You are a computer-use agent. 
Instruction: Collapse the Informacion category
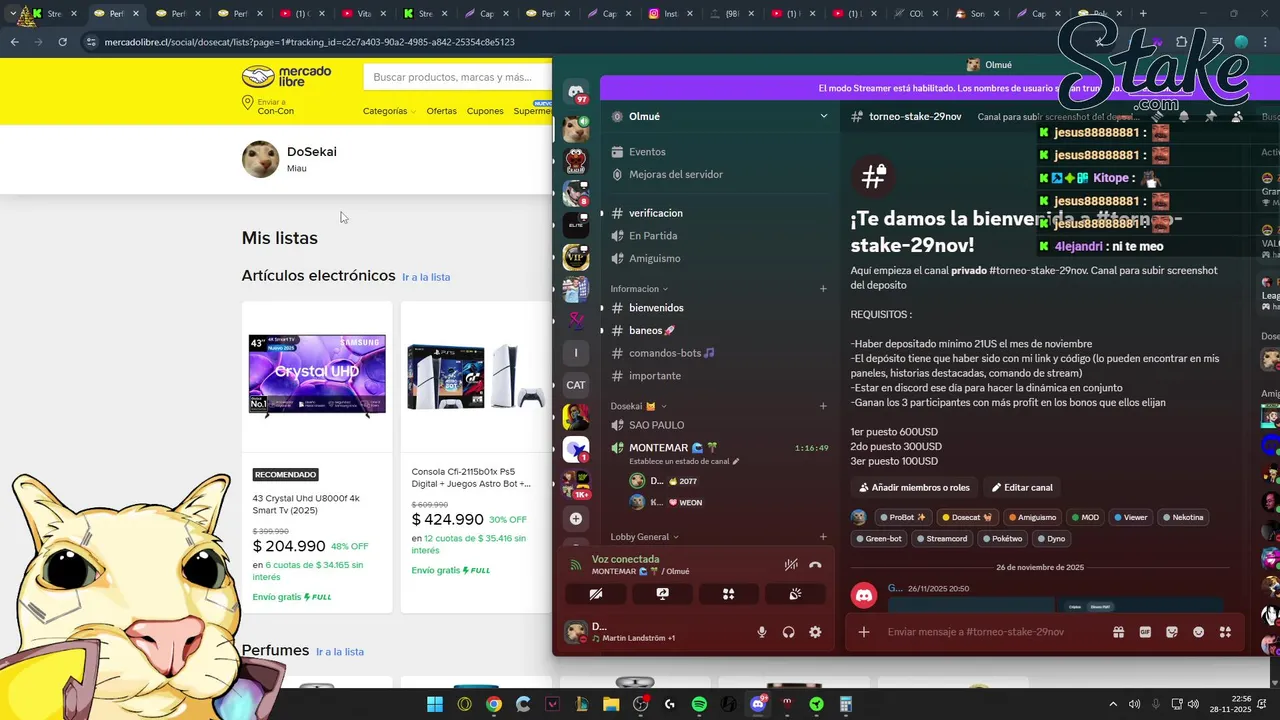(639, 289)
